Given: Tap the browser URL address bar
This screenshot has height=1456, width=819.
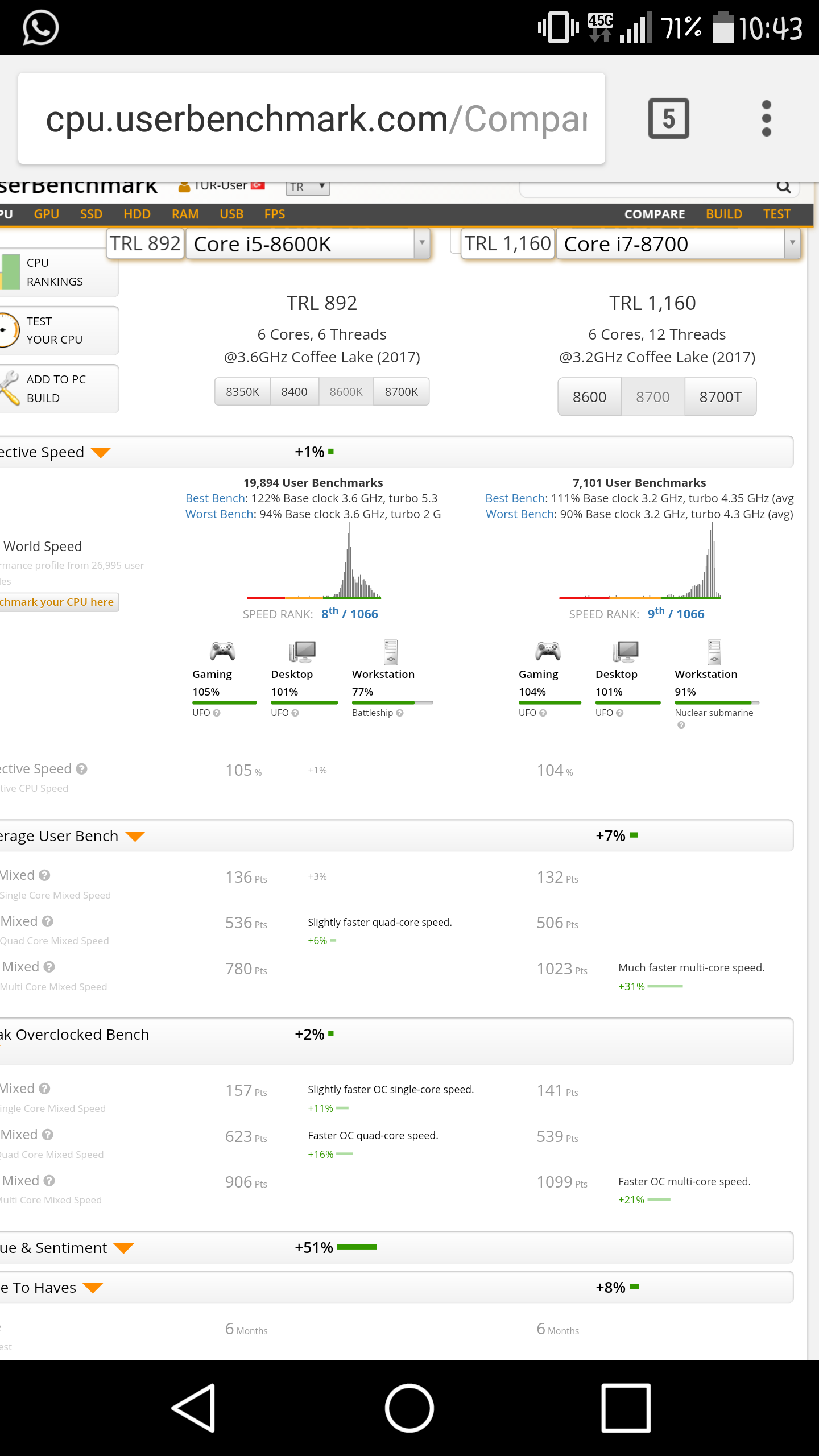Looking at the screenshot, I should [x=312, y=118].
